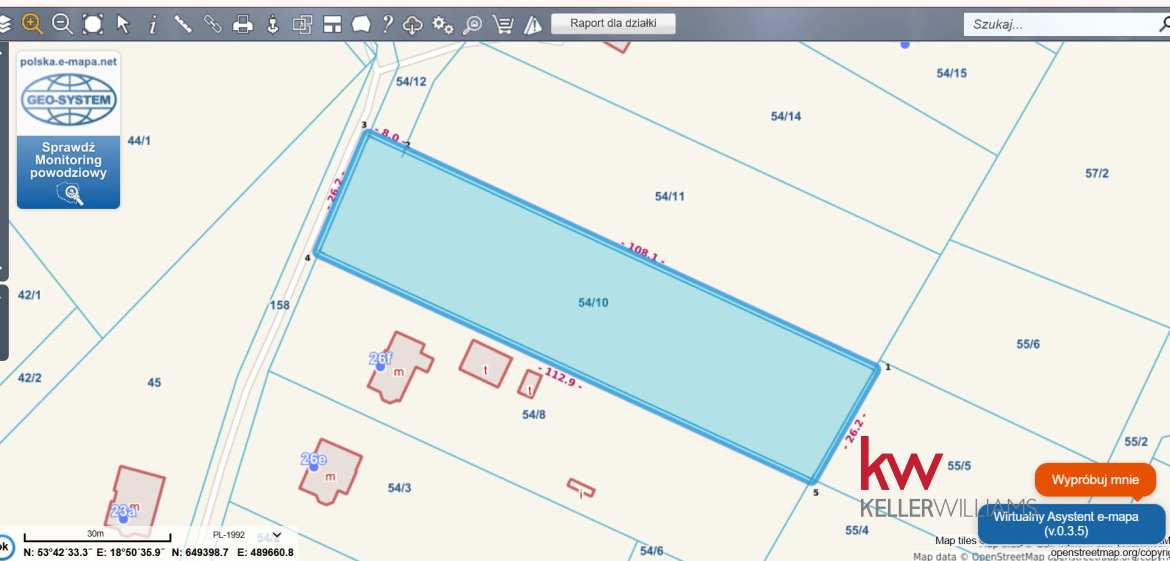1170x561 pixels.
Task: Click the cloud download icon
Action: click(413, 24)
